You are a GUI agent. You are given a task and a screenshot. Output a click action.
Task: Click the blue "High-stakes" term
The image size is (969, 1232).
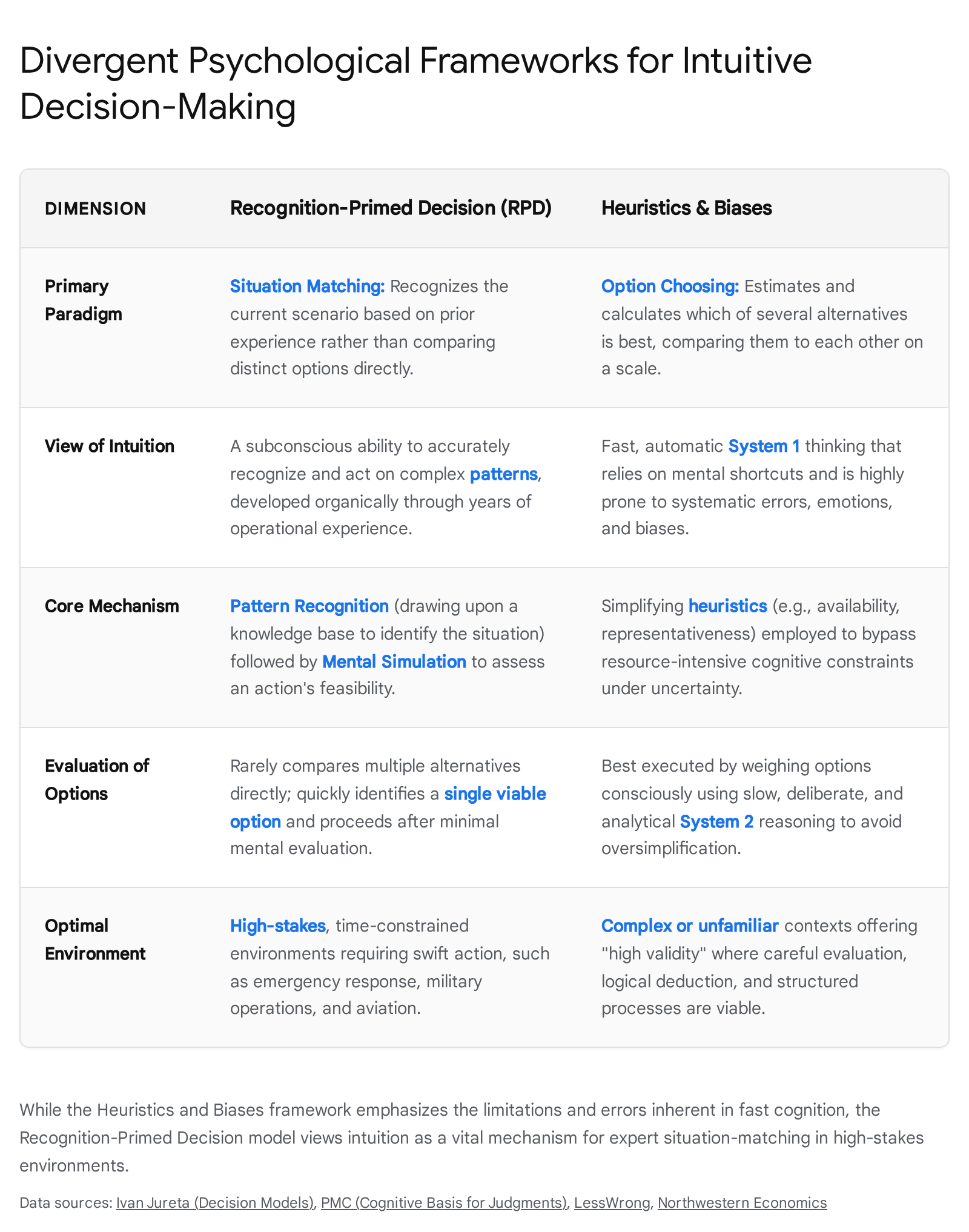pyautogui.click(x=278, y=926)
